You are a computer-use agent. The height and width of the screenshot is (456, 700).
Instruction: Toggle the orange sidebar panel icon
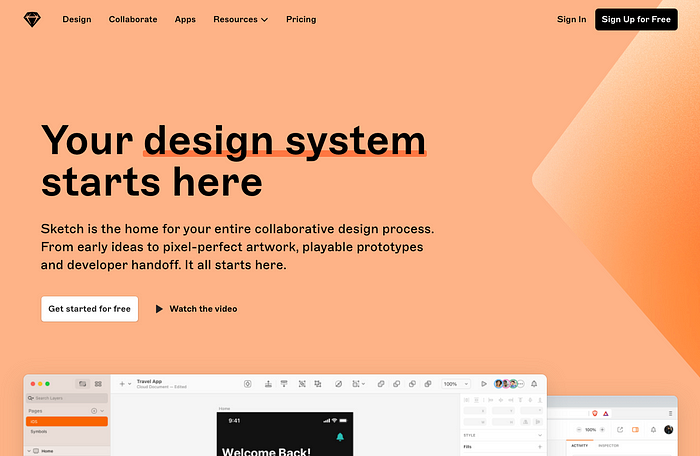coord(635,430)
